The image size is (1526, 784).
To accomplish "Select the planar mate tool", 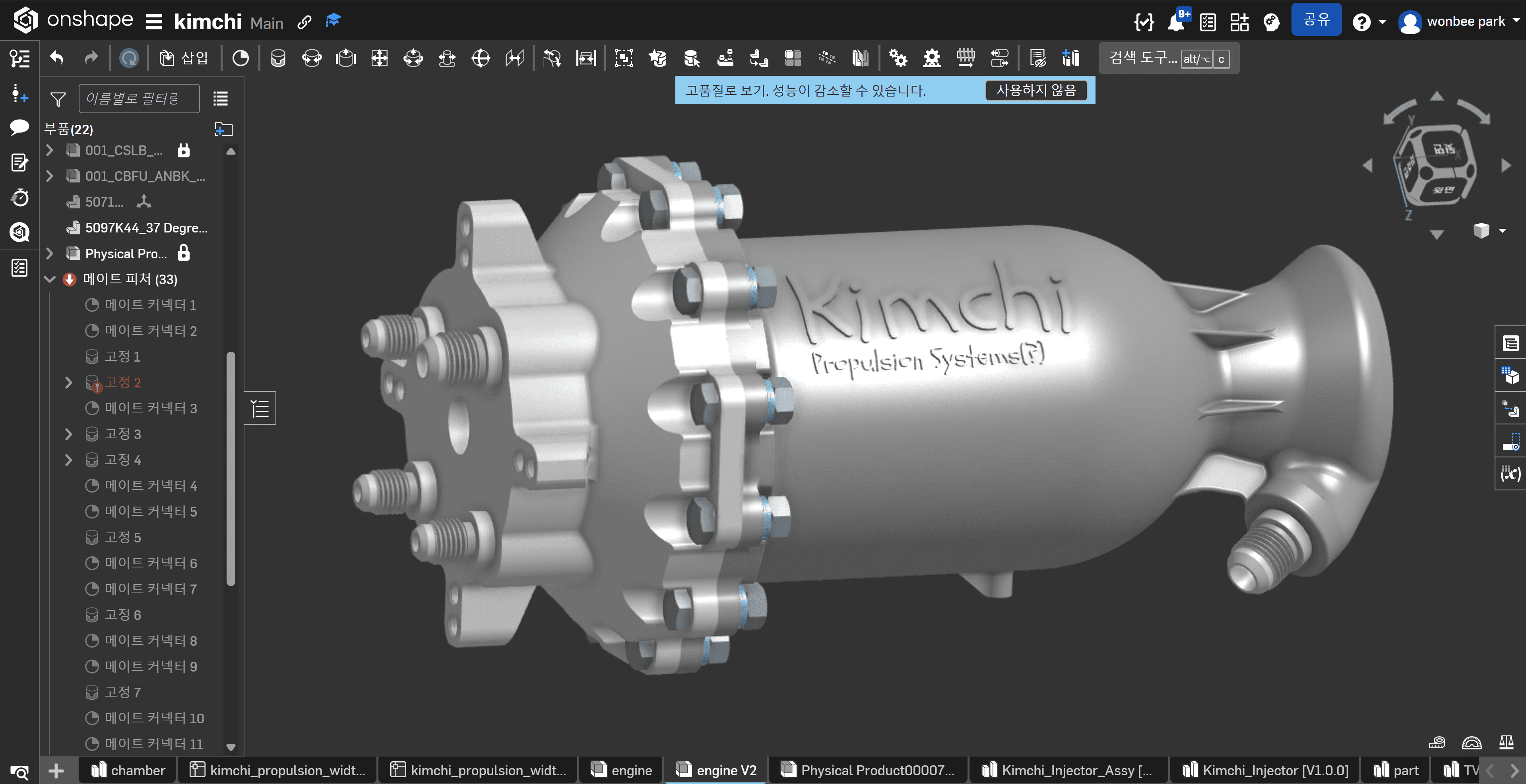I will 379,58.
